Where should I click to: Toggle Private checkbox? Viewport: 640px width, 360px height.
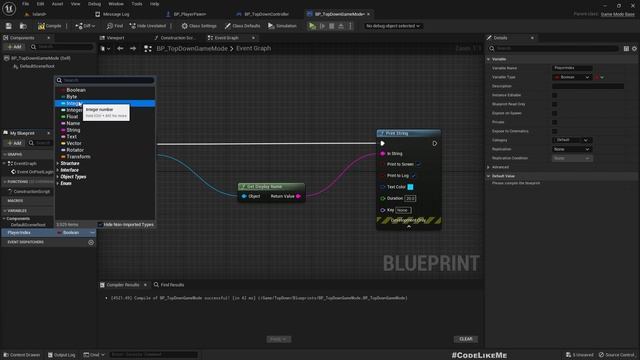(554, 122)
